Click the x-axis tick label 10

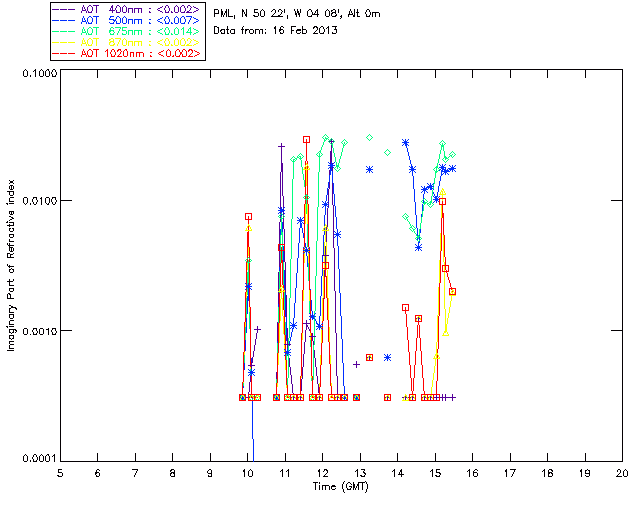coord(247,473)
